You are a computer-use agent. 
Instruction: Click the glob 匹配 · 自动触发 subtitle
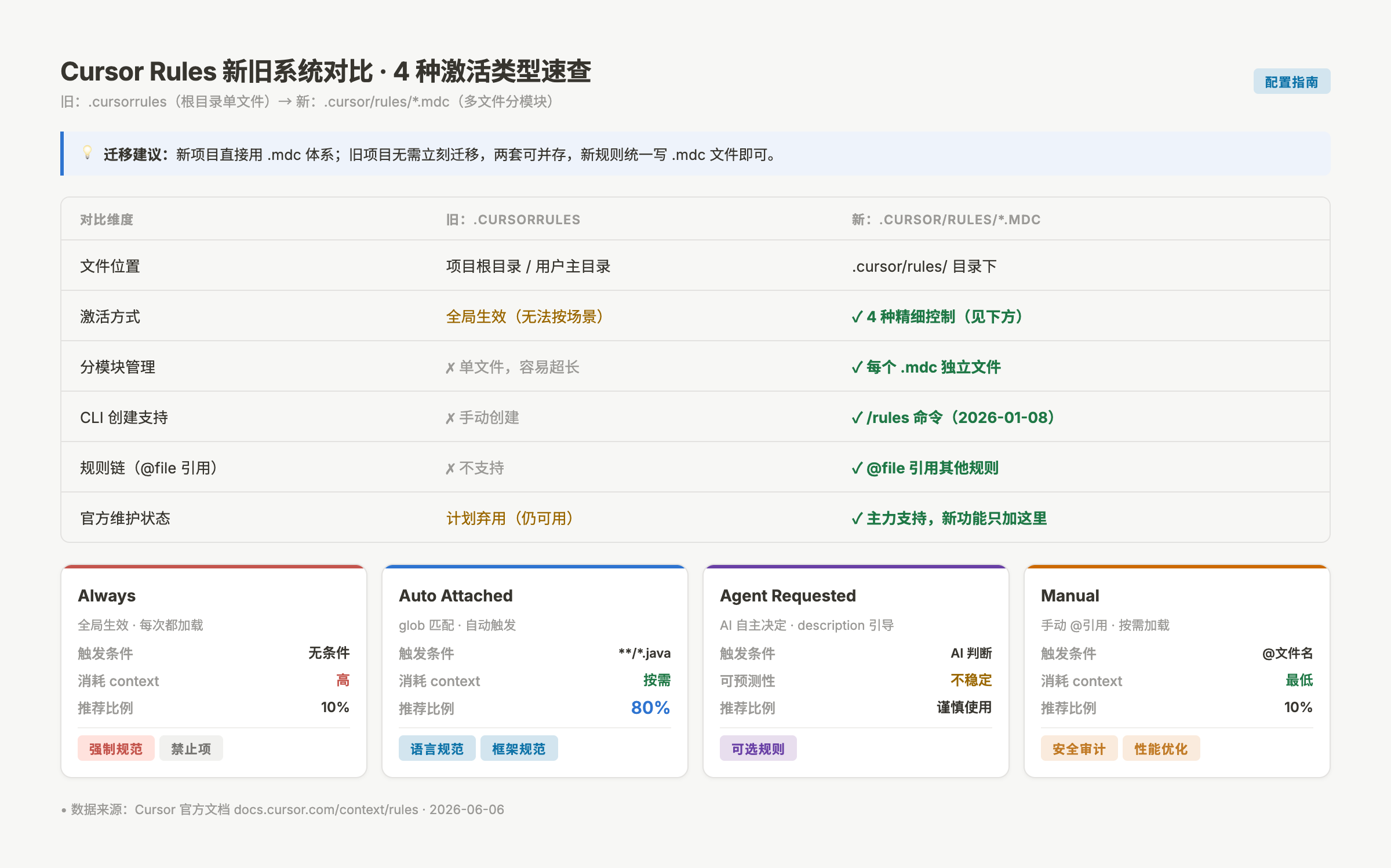tap(457, 625)
